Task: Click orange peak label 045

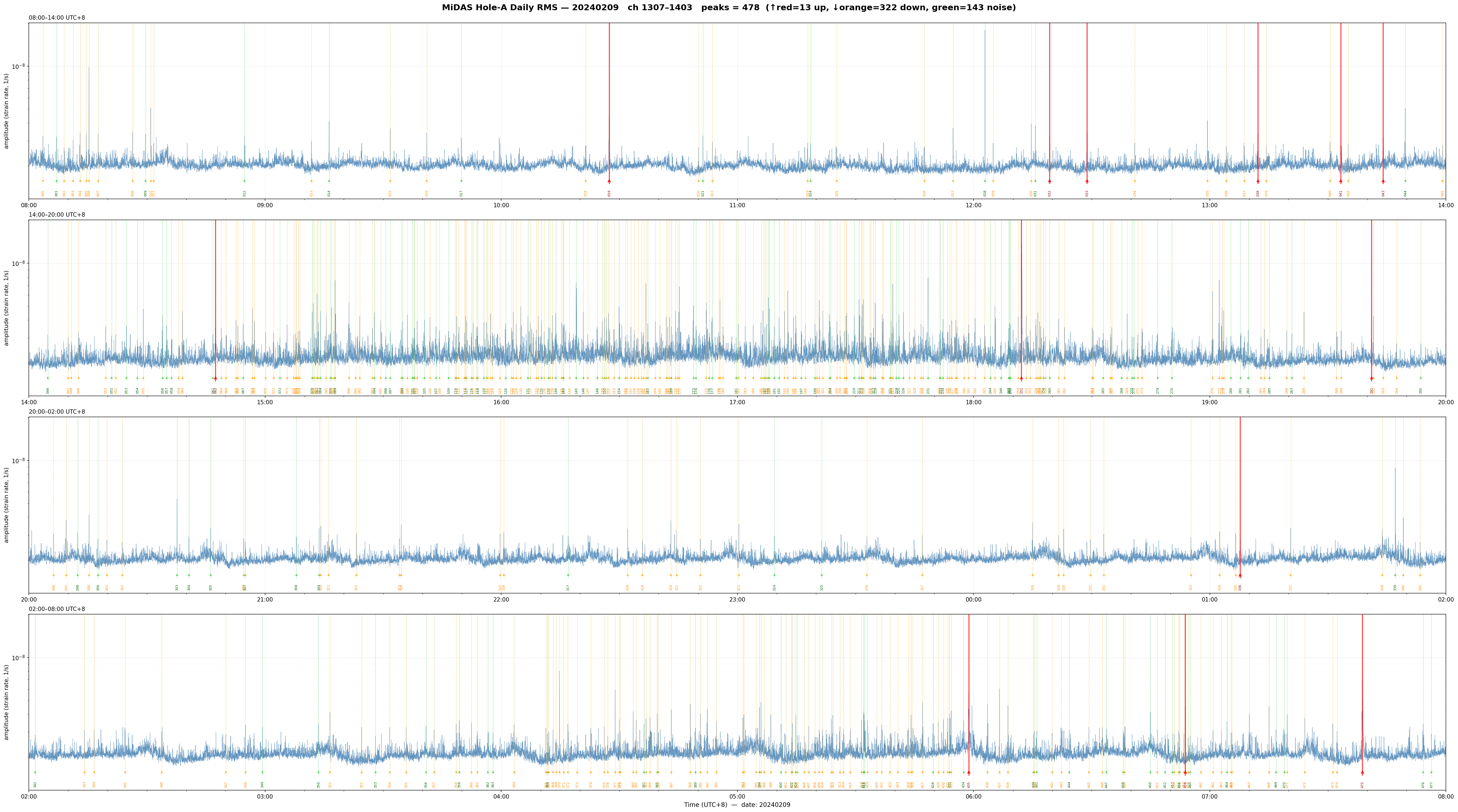Action: point(1442,194)
